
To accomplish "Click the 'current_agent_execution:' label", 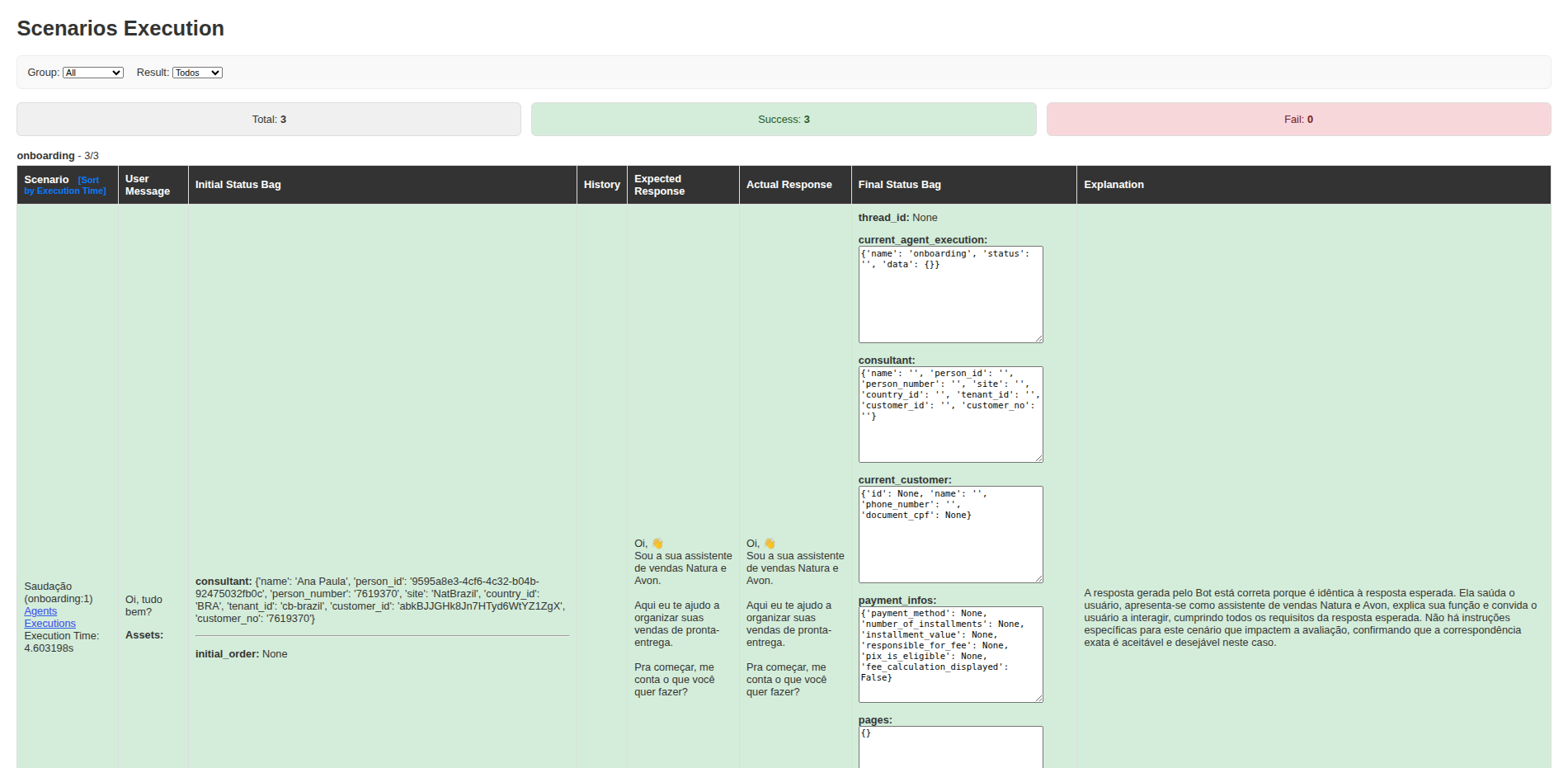I will click(923, 240).
